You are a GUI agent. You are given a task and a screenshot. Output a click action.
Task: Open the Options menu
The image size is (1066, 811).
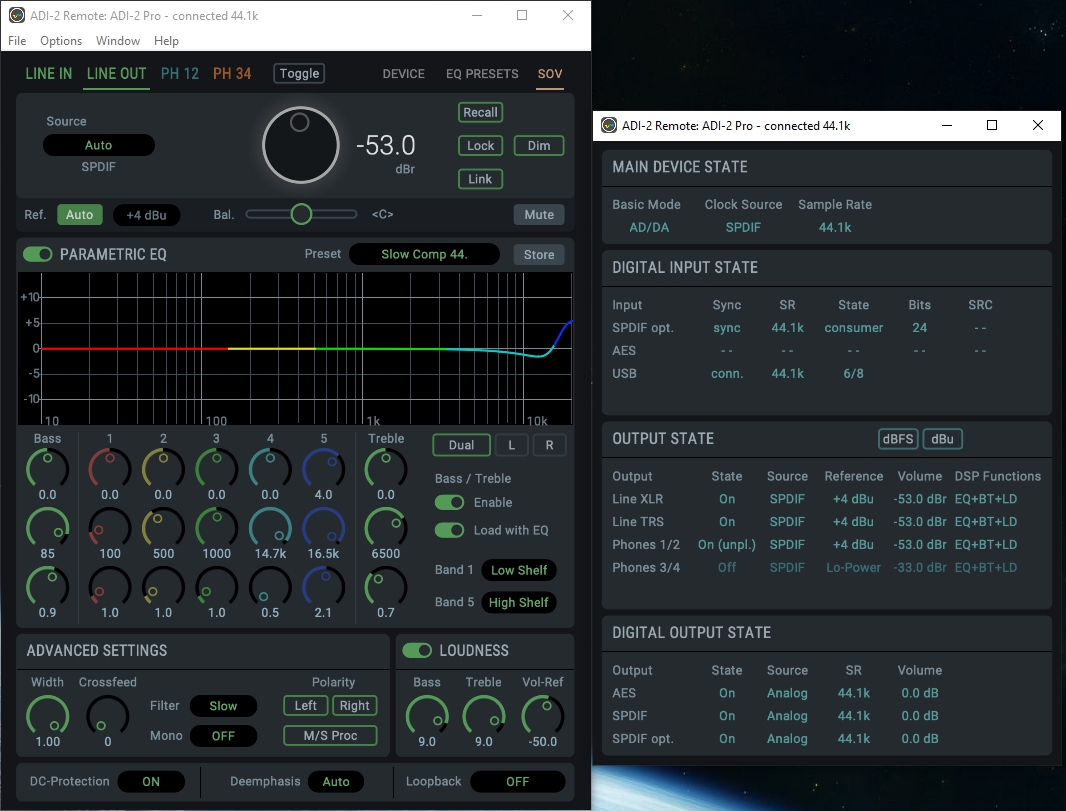61,41
